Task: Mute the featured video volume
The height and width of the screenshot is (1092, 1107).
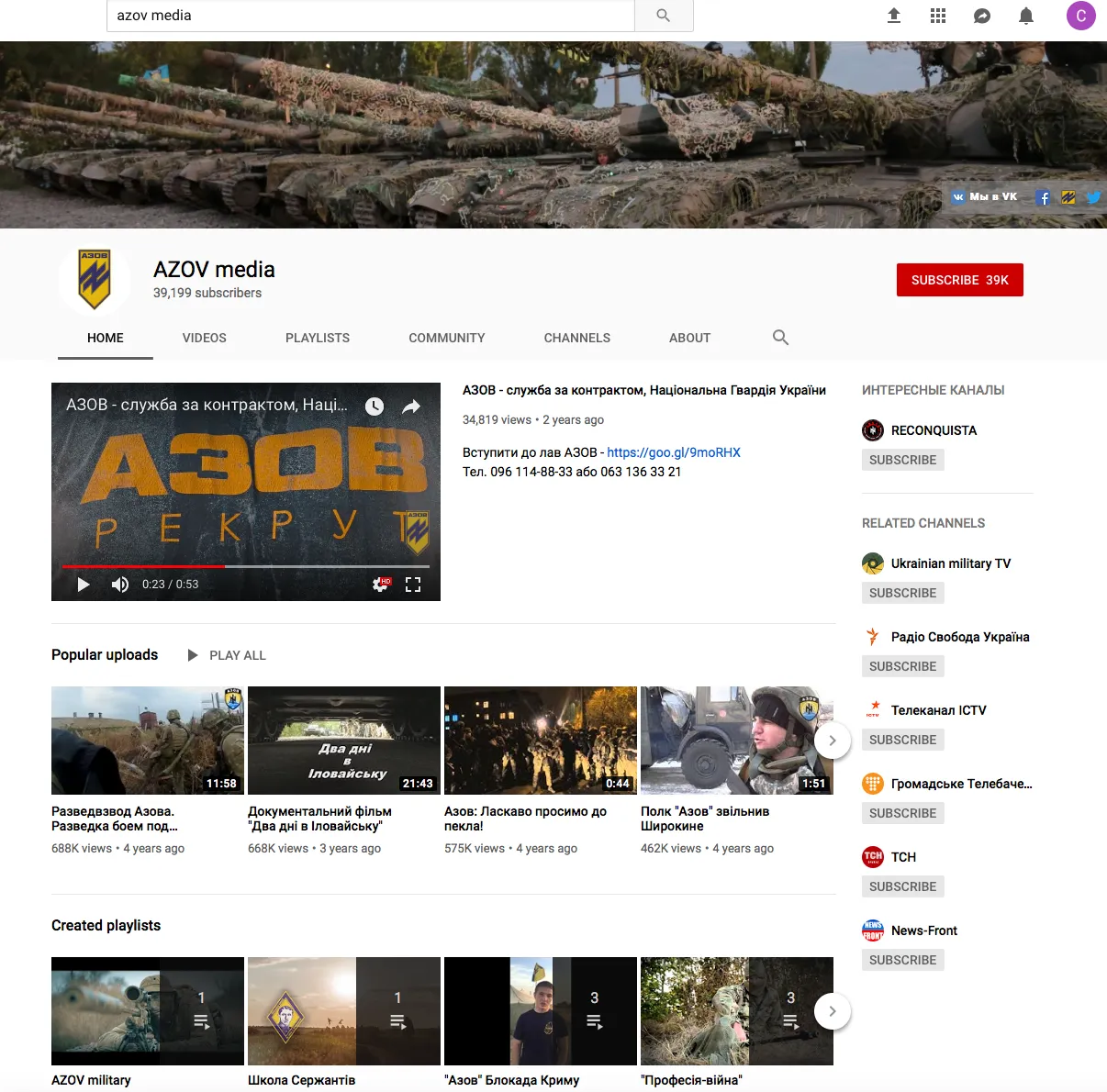Action: click(x=120, y=585)
